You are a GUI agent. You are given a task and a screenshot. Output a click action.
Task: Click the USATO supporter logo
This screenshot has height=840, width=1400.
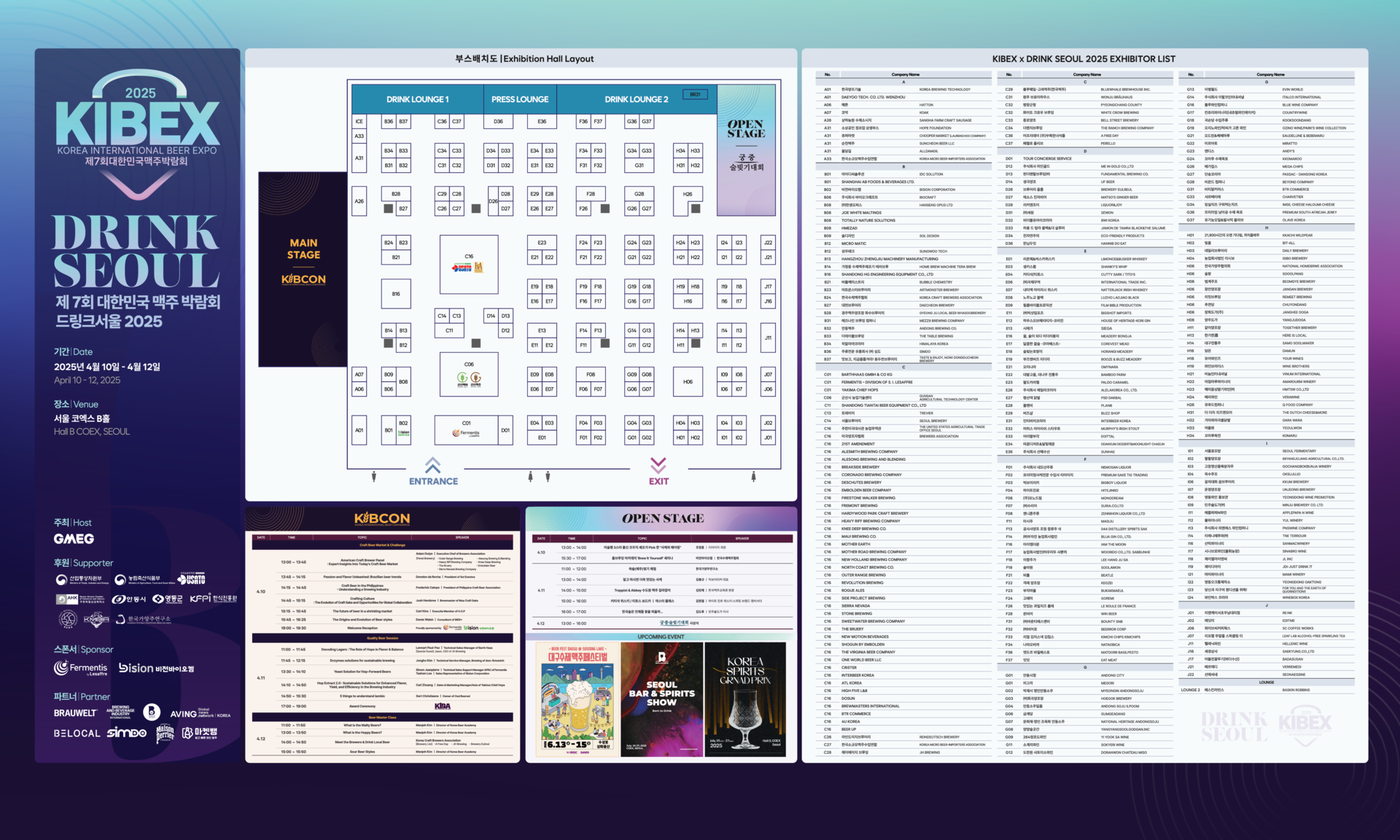point(192,579)
